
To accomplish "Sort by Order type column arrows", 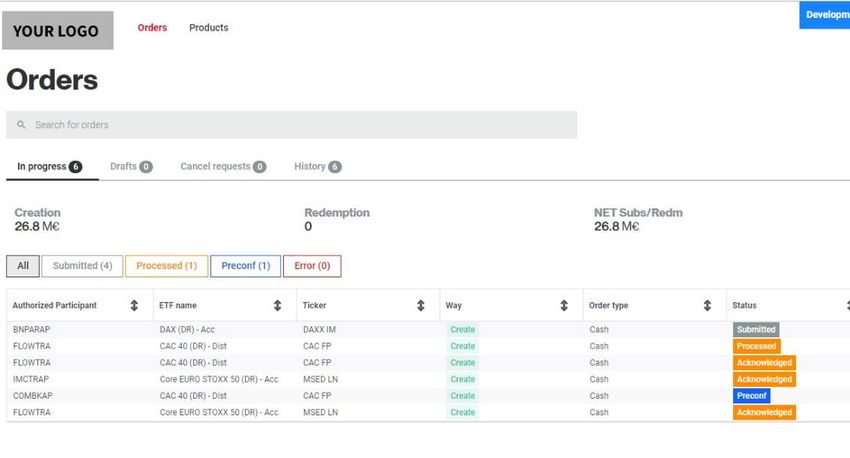I will pos(707,306).
